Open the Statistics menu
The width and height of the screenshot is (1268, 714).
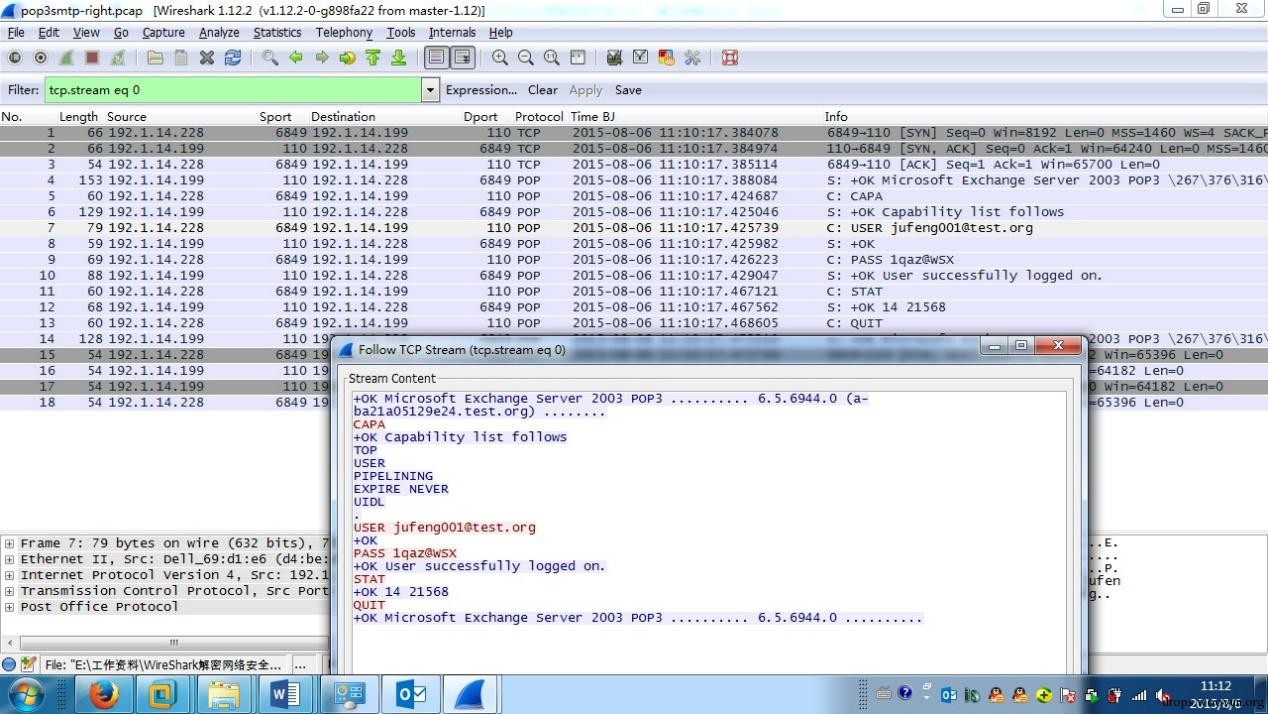(277, 32)
